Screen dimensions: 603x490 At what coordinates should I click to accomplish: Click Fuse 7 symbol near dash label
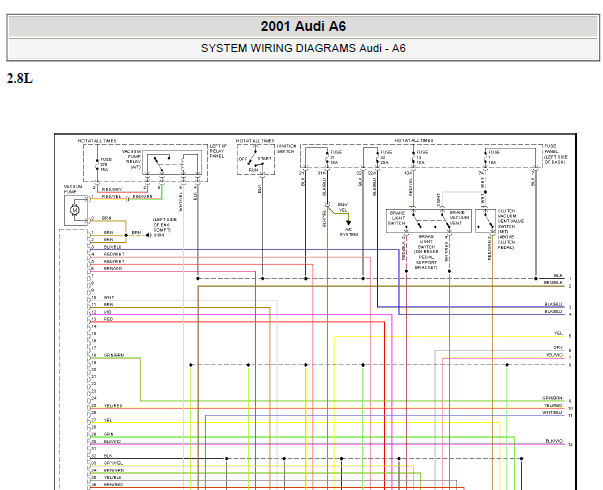[x=485, y=158]
